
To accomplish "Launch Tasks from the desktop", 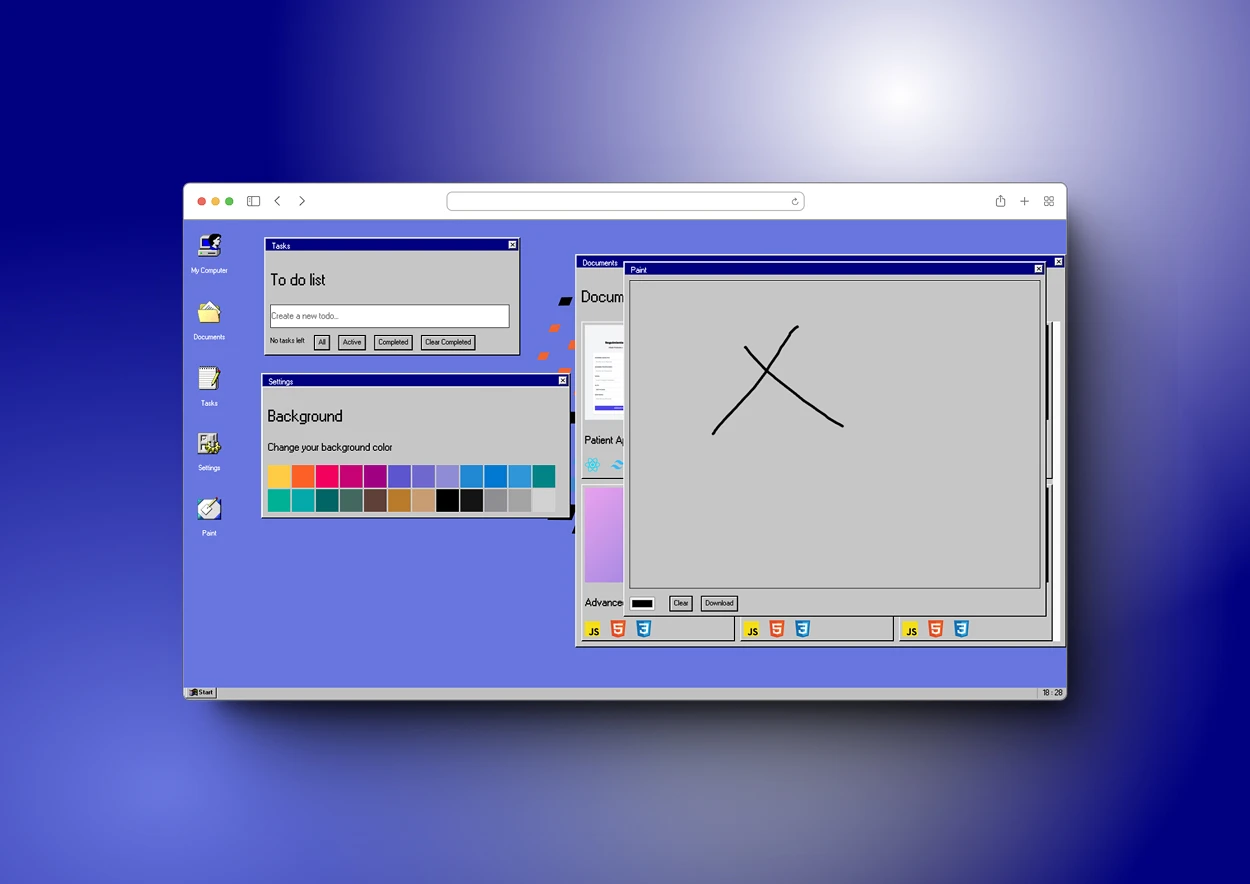I will [x=208, y=379].
